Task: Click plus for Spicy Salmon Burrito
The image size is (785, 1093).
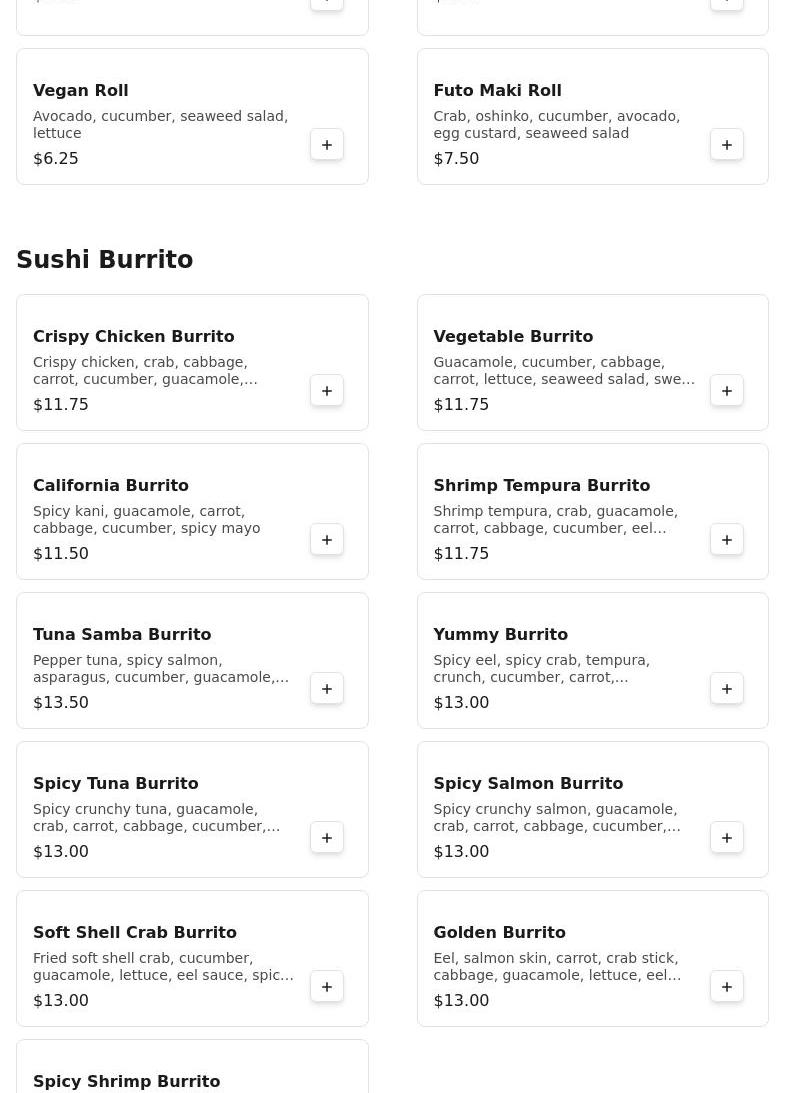Action: coord(727,838)
